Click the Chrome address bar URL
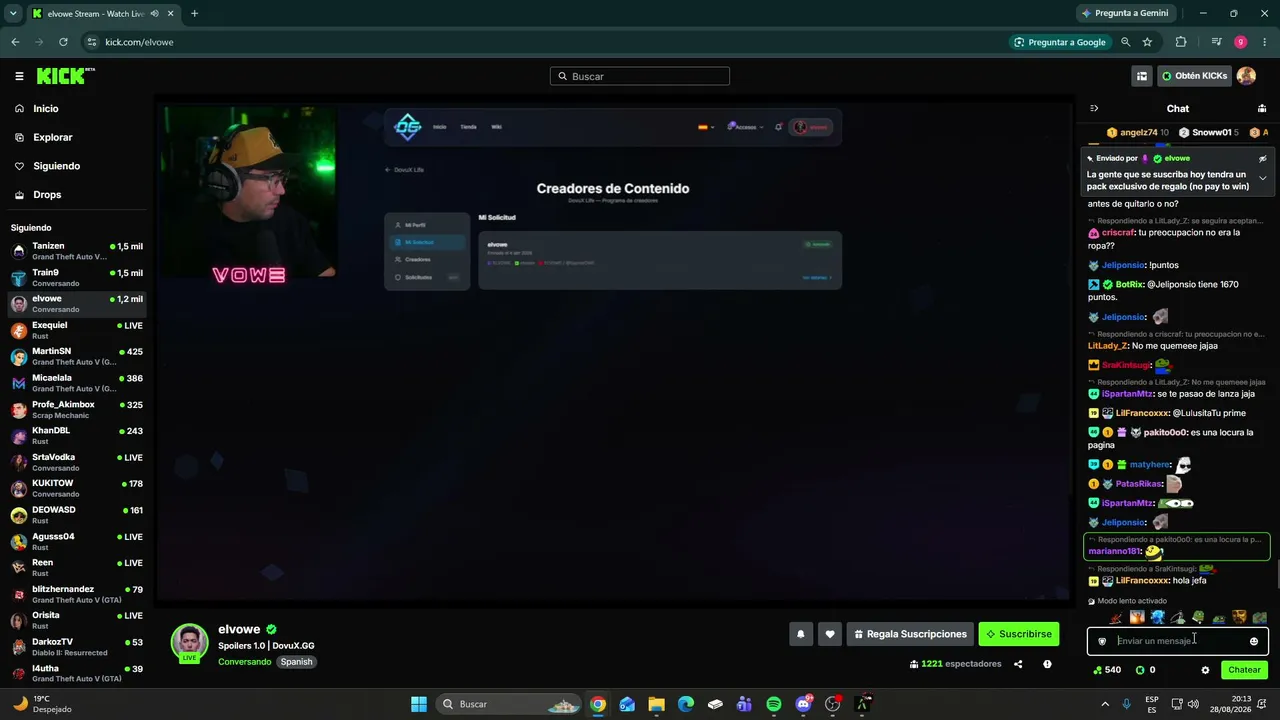Screen dimensions: 1280x720 coord(139,42)
